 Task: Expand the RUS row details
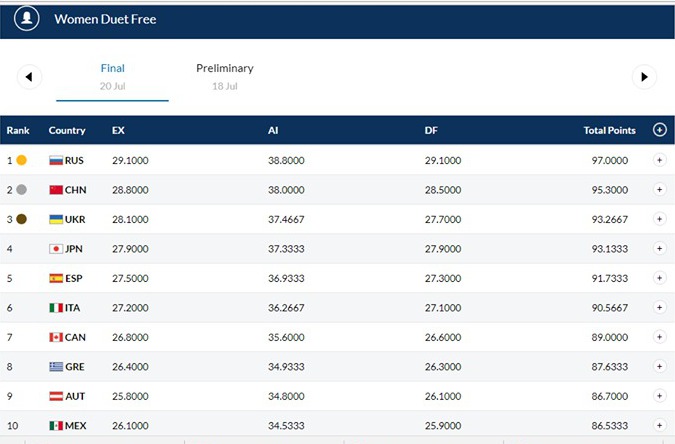point(659,160)
